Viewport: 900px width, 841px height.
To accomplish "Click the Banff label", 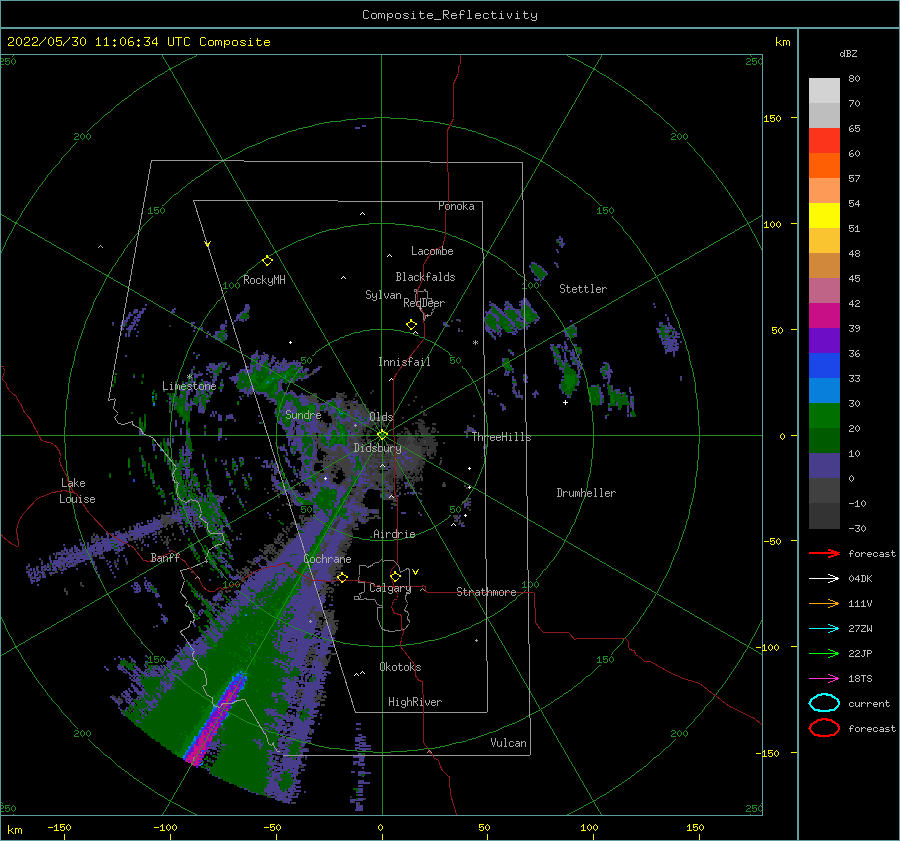I will pos(165,557).
